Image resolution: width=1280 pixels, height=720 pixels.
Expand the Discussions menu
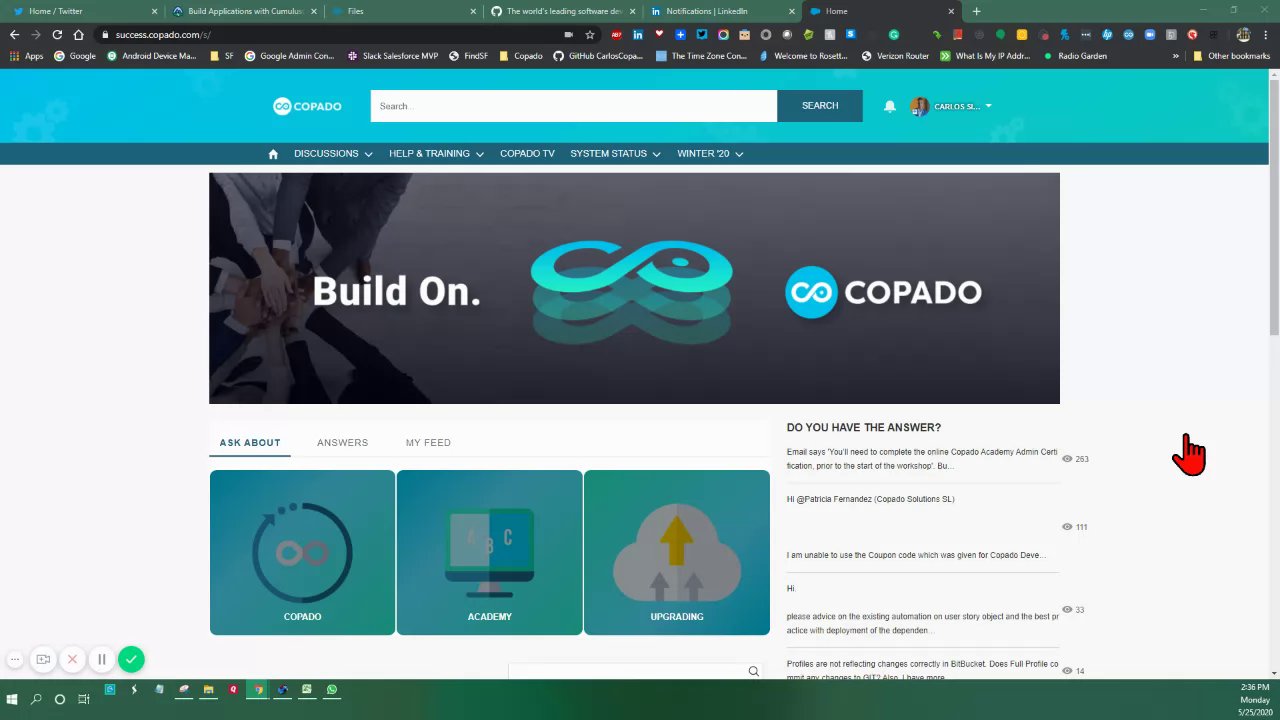point(333,154)
